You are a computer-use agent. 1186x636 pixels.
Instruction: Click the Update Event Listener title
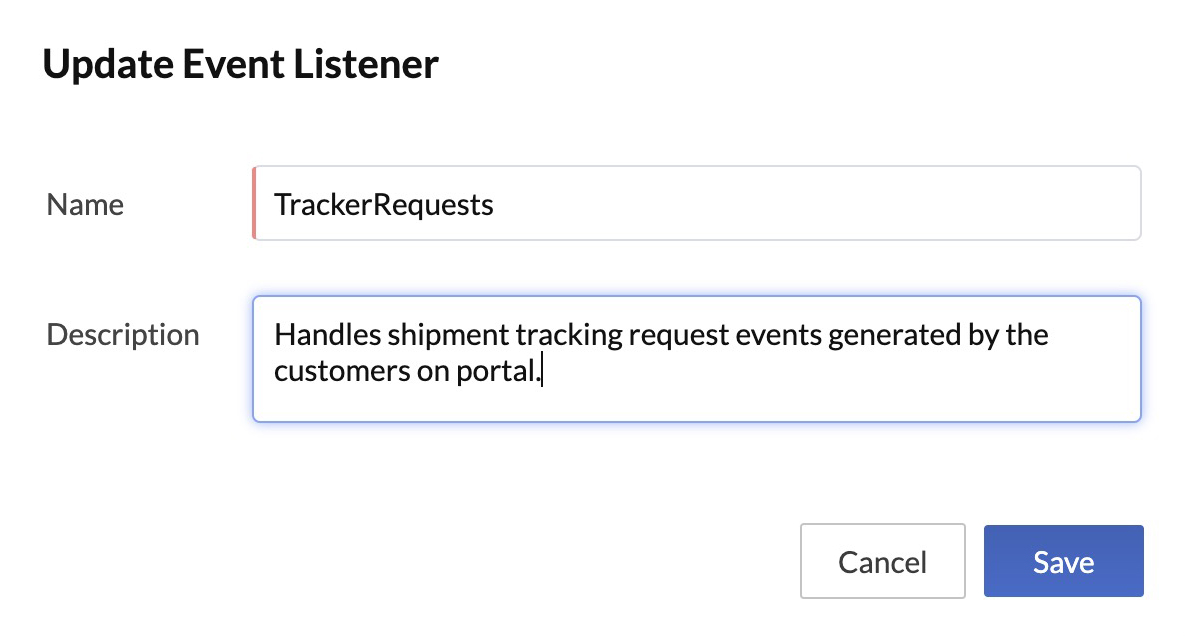click(x=240, y=64)
